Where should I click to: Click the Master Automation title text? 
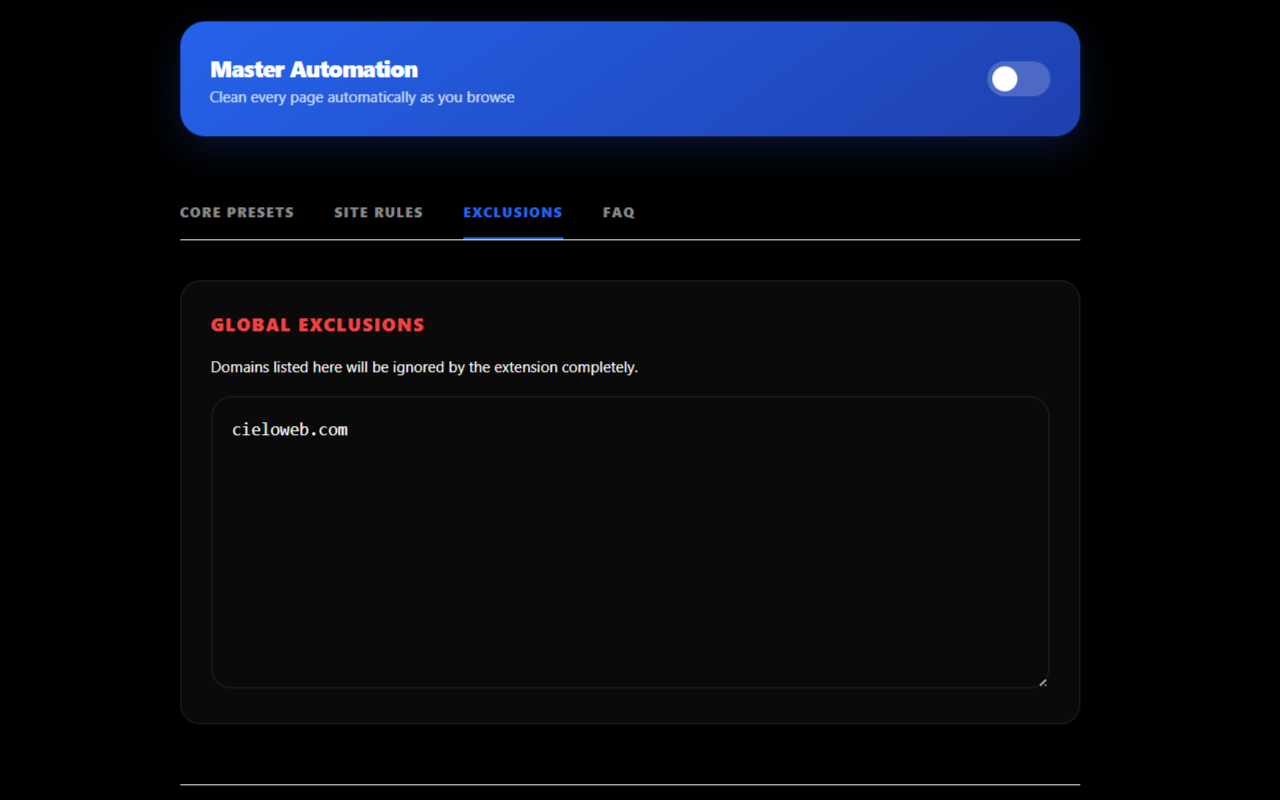point(314,69)
